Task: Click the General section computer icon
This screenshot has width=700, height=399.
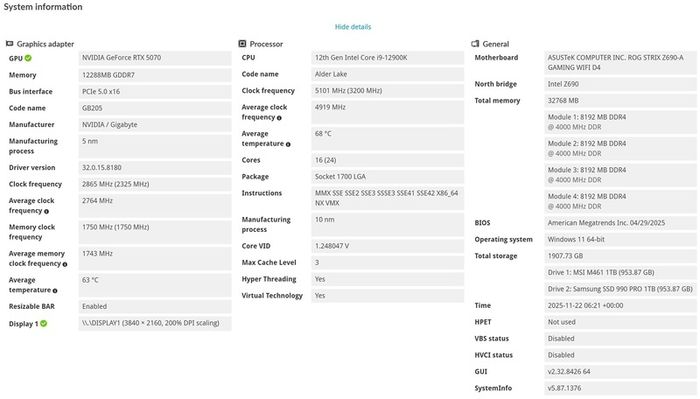Action: click(x=475, y=44)
